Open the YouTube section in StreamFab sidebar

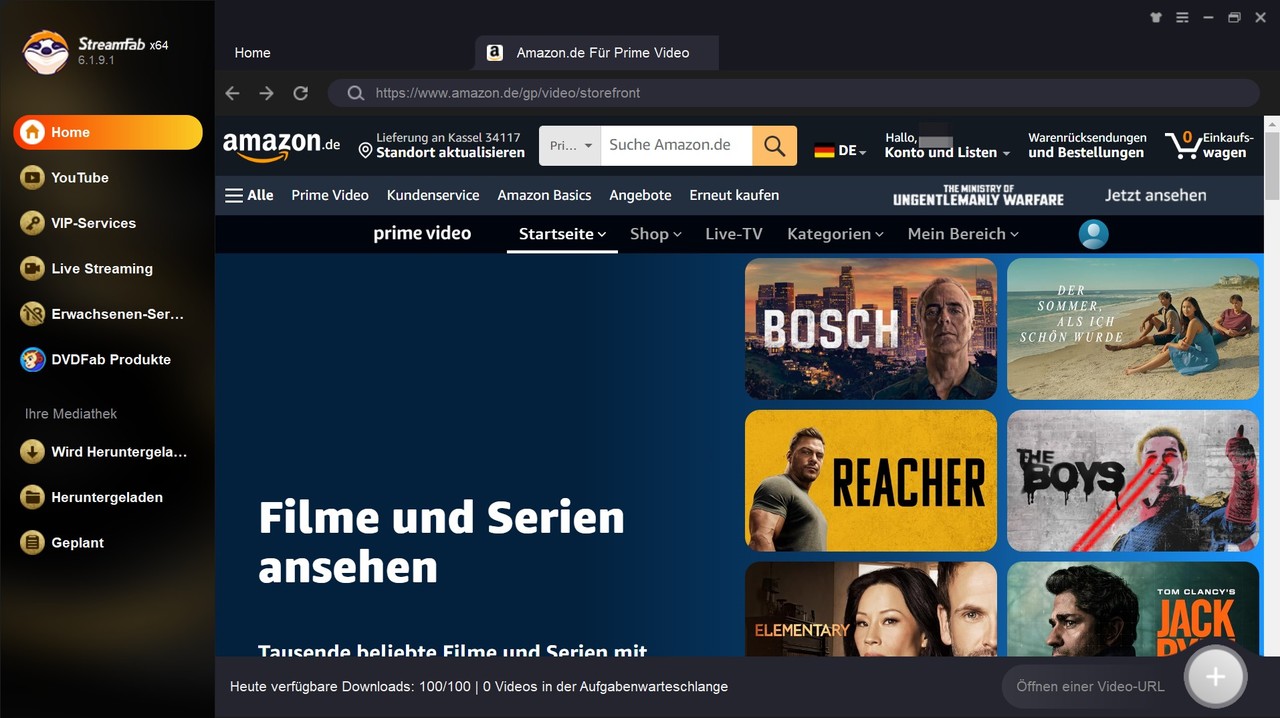[x=78, y=177]
